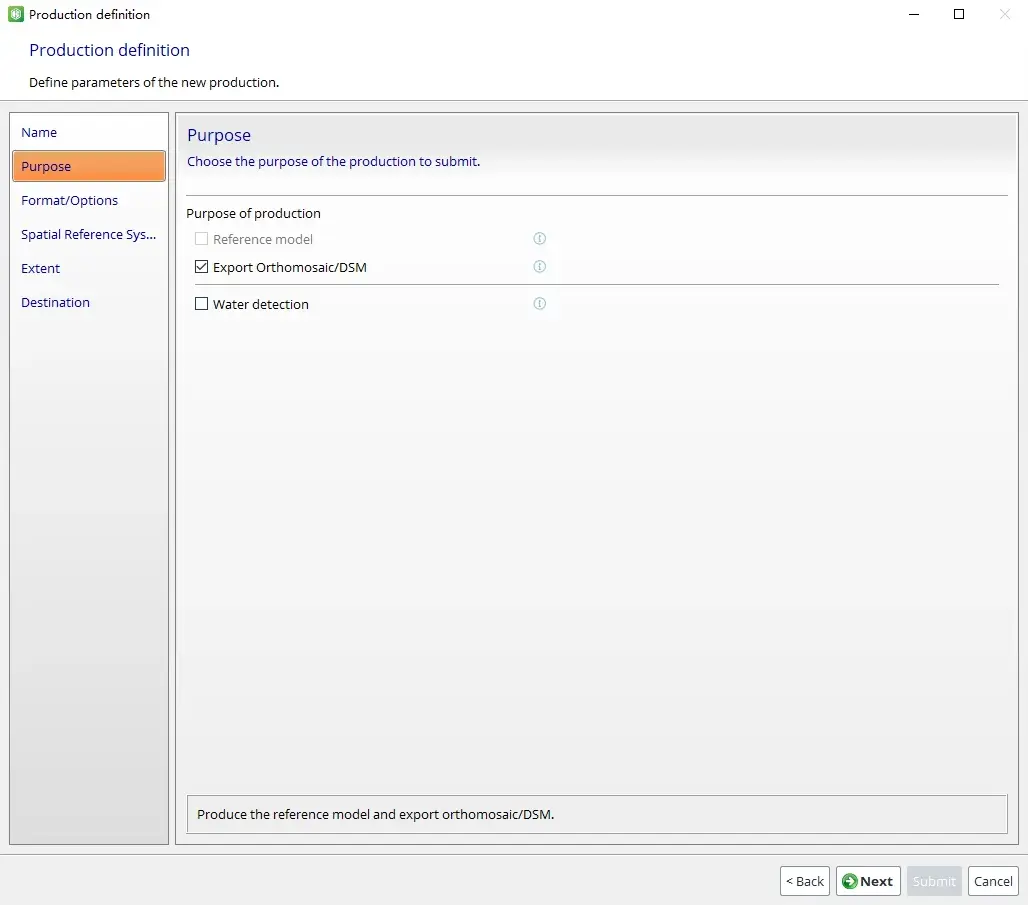Cancel the production definition dialog
This screenshot has height=905, width=1028.
(x=993, y=881)
